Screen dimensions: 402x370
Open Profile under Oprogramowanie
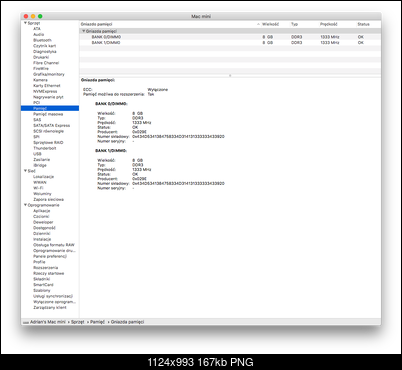pyautogui.click(x=39, y=262)
